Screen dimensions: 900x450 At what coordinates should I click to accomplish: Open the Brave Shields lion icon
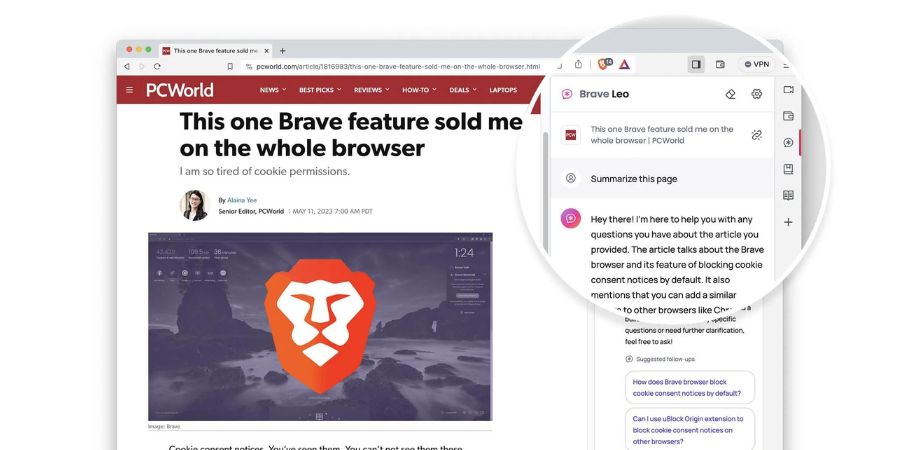604,64
